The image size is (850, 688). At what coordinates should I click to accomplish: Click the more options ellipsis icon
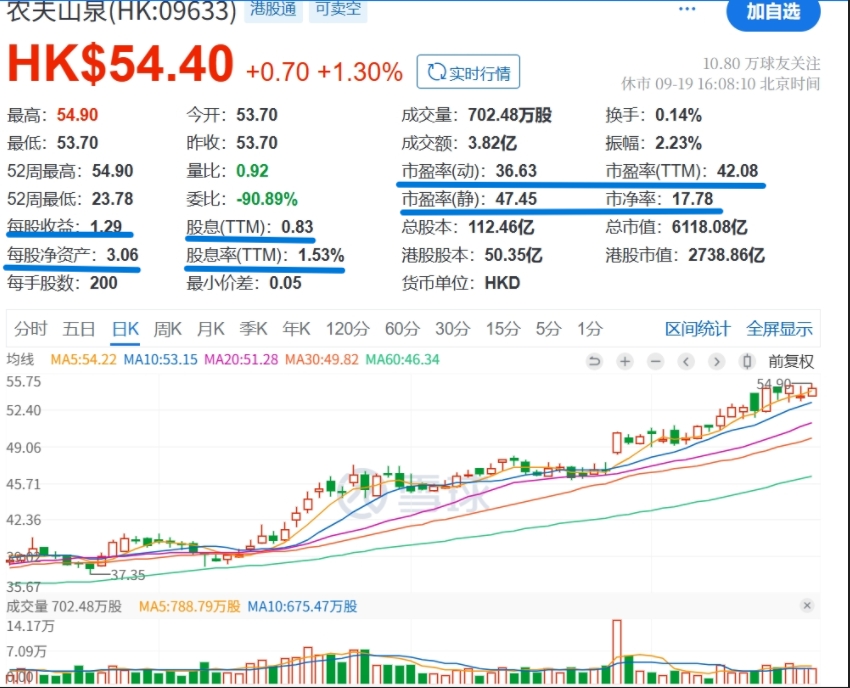(687, 9)
